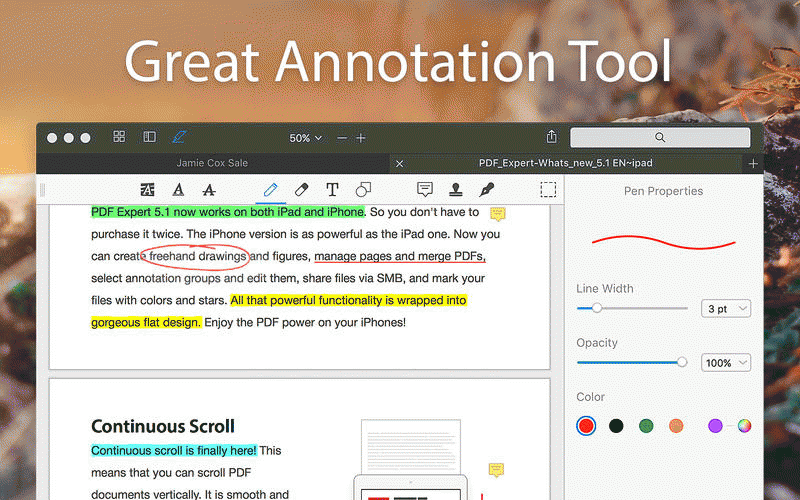Click the search magnifier field
Viewport: 800px width, 500px height.
point(660,138)
